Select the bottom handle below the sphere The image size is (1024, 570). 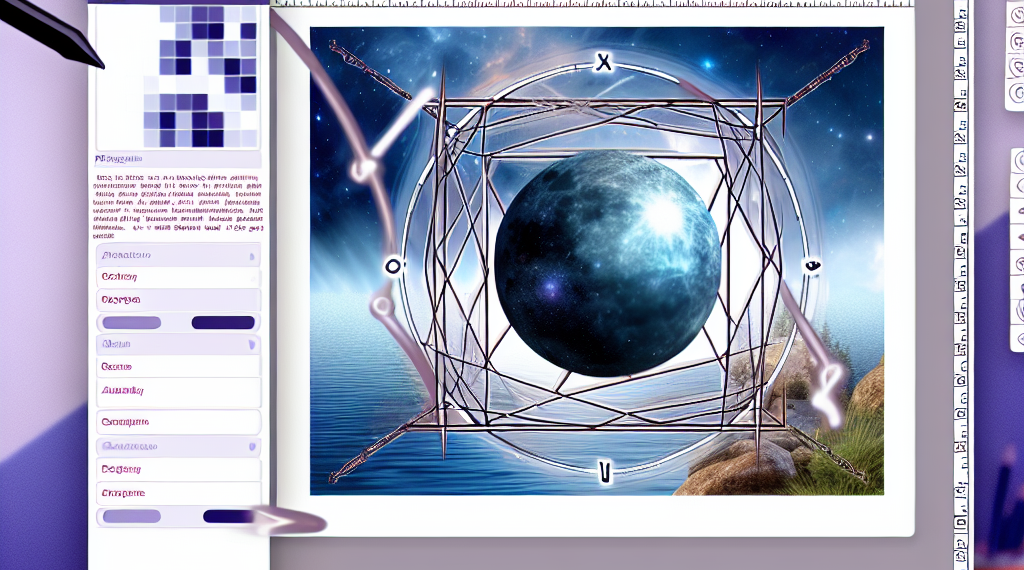pos(603,469)
